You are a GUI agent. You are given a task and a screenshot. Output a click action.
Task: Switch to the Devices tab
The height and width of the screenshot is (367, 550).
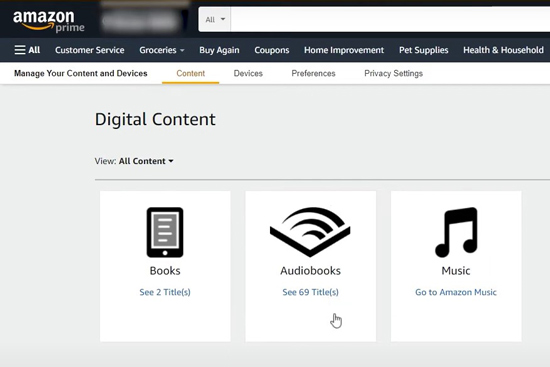(248, 73)
